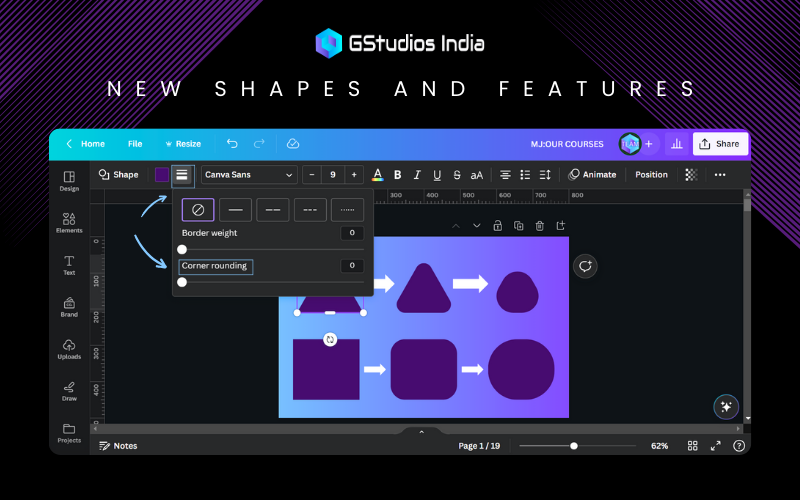Move page down with chevron
Screen dimensions: 800x500
(x=477, y=226)
